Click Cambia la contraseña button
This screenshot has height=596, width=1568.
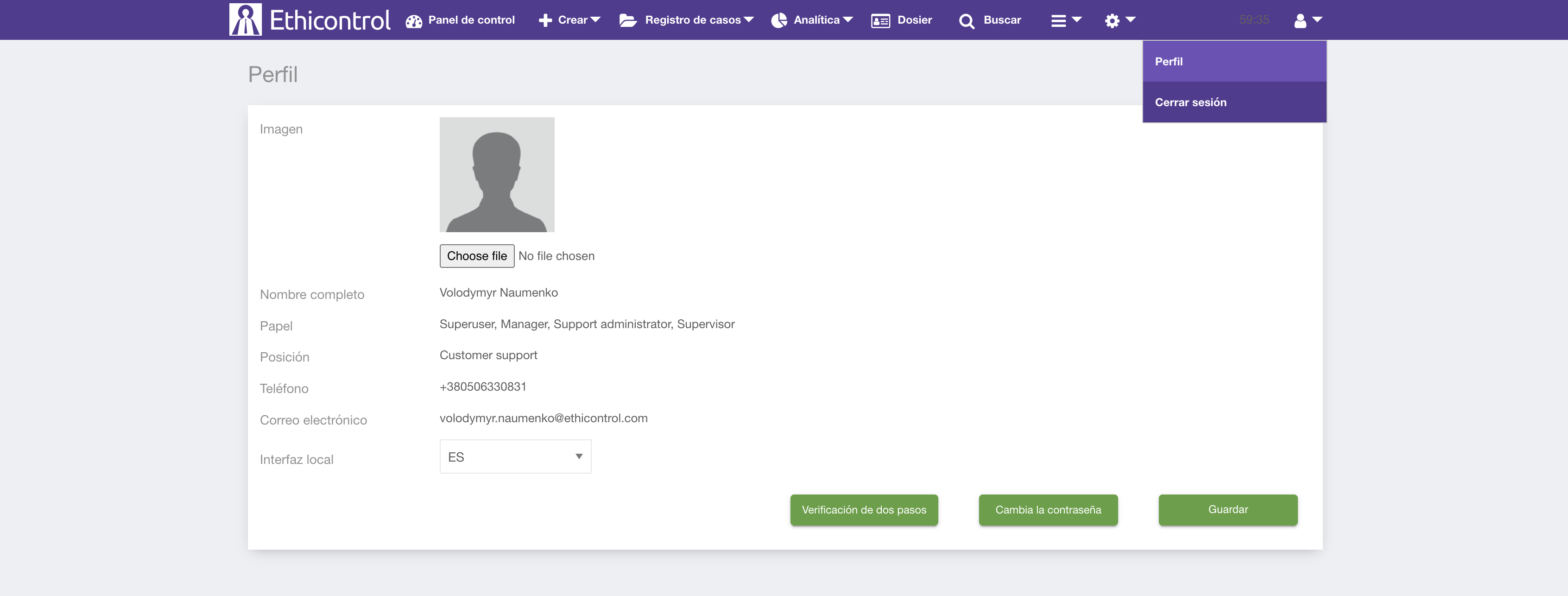[1048, 509]
